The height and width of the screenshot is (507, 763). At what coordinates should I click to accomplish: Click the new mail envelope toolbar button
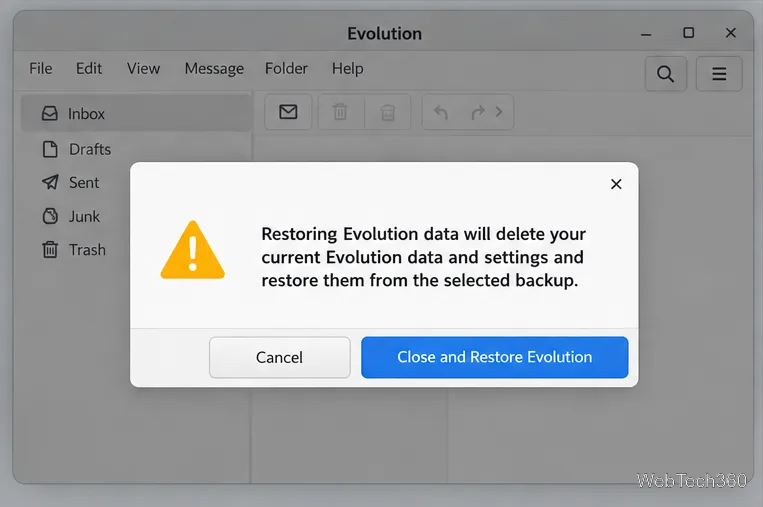(288, 112)
